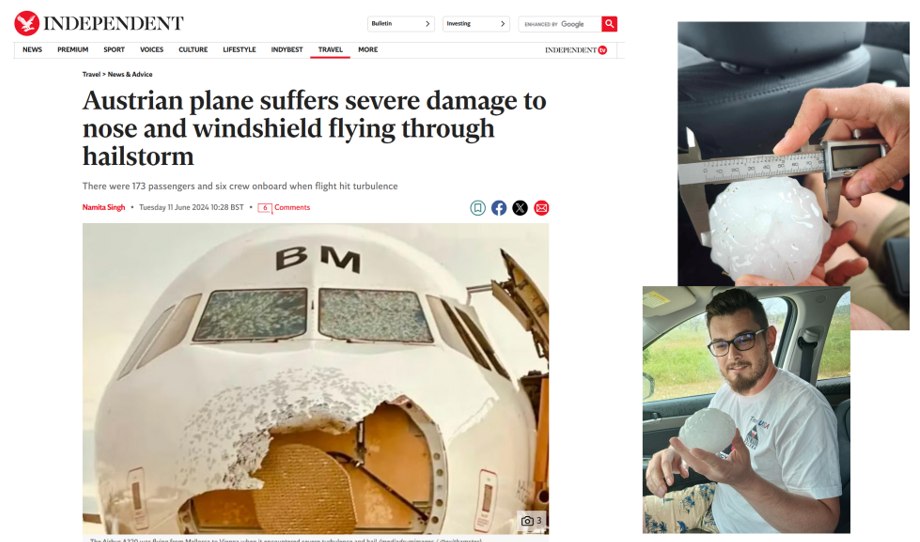Open the damaged plane nose photo
Image resolution: width=920 pixels, height=542 pixels.
coord(316,378)
